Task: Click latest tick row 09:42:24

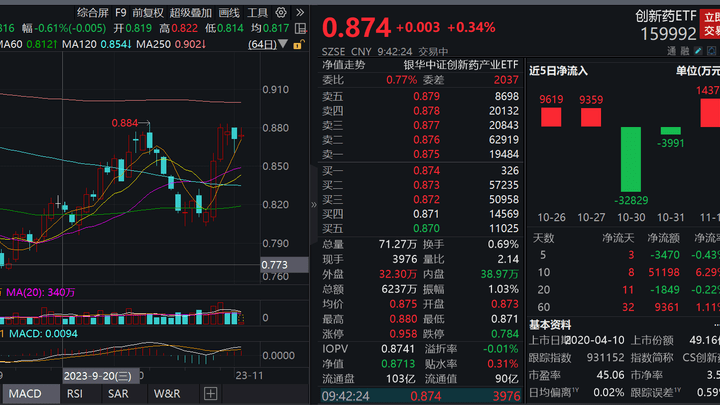Action: 421,396
